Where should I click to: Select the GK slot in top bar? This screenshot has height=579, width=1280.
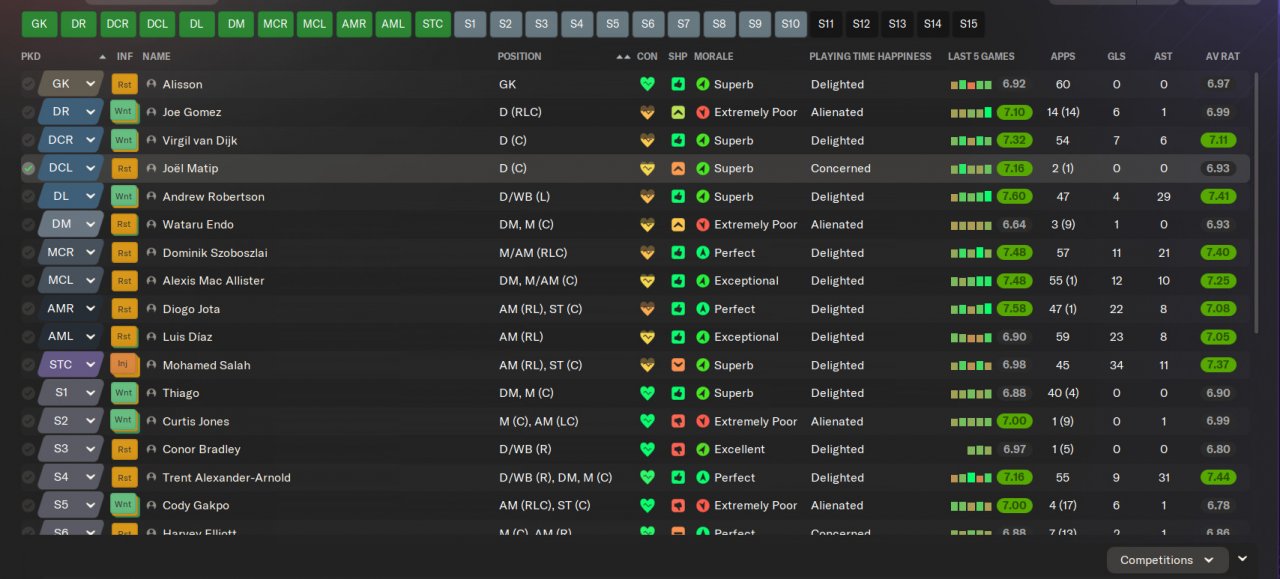coord(39,23)
